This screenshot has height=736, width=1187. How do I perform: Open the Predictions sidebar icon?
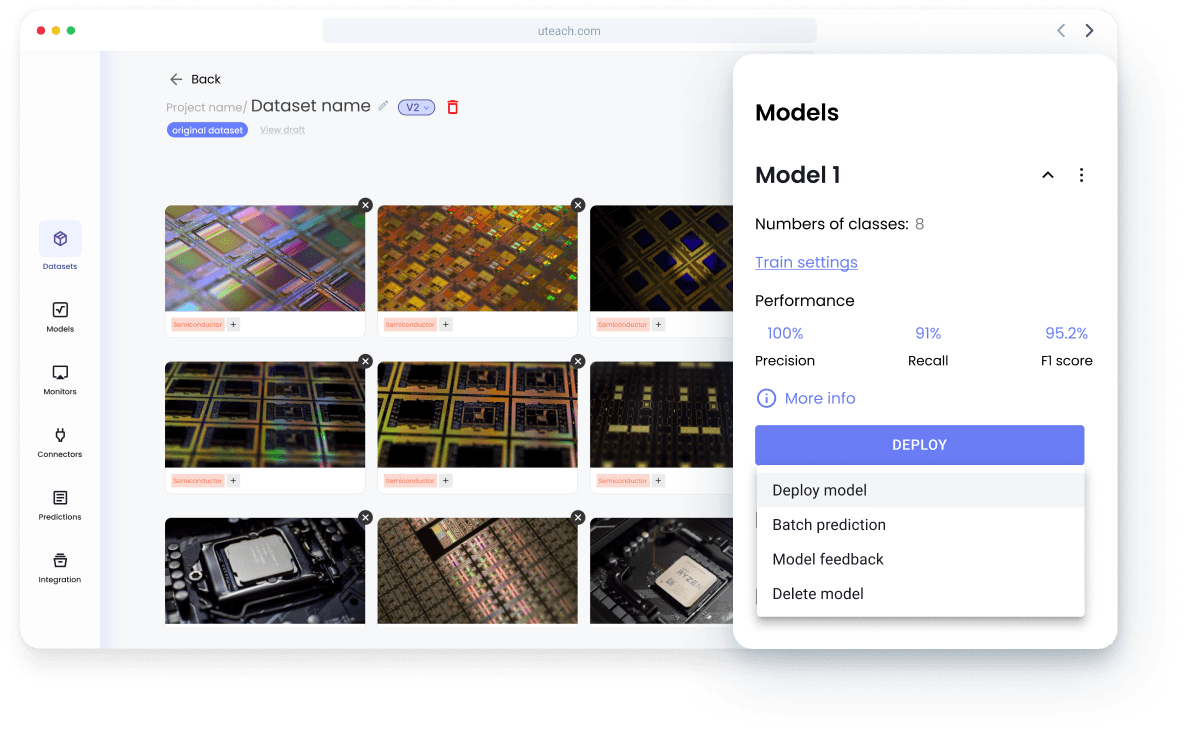pyautogui.click(x=60, y=498)
